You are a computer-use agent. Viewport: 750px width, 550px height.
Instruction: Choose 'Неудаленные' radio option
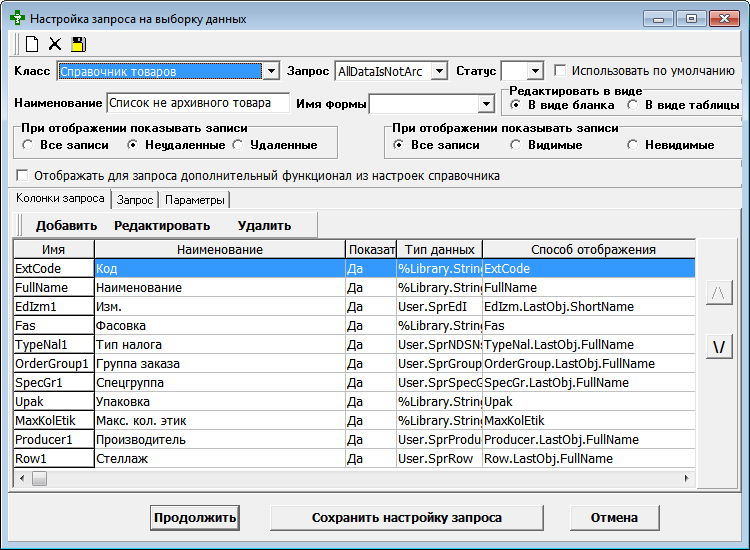click(x=133, y=145)
